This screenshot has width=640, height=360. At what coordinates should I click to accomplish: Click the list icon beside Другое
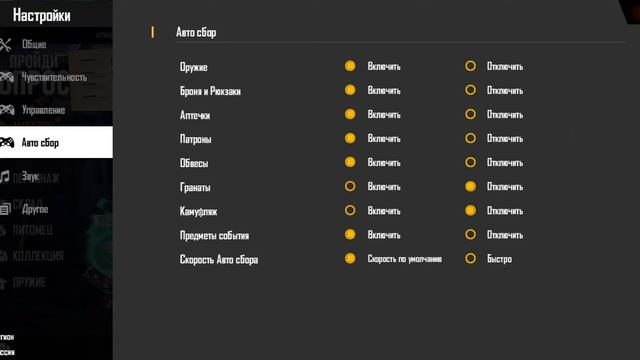[5, 209]
